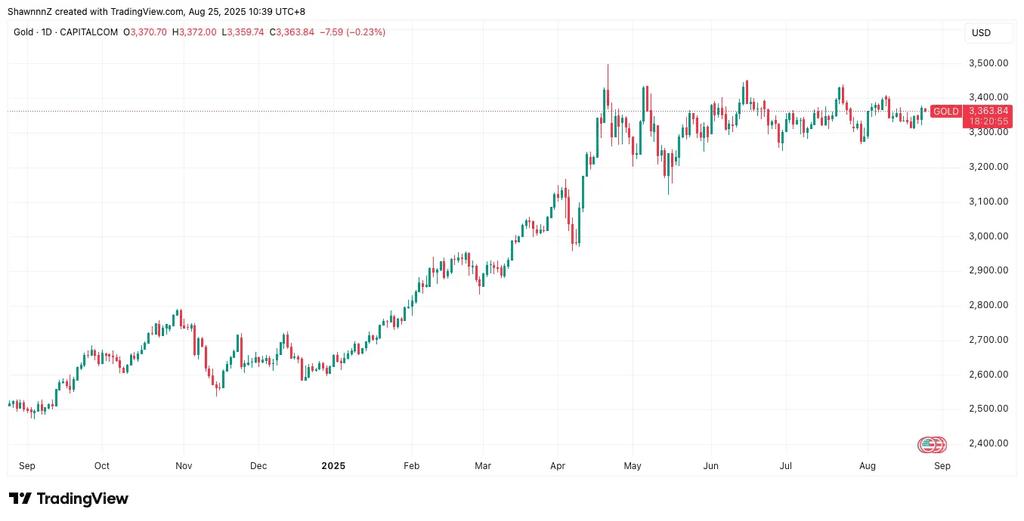Open the USD currency selector
This screenshot has height=521, width=1024.
coord(981,33)
